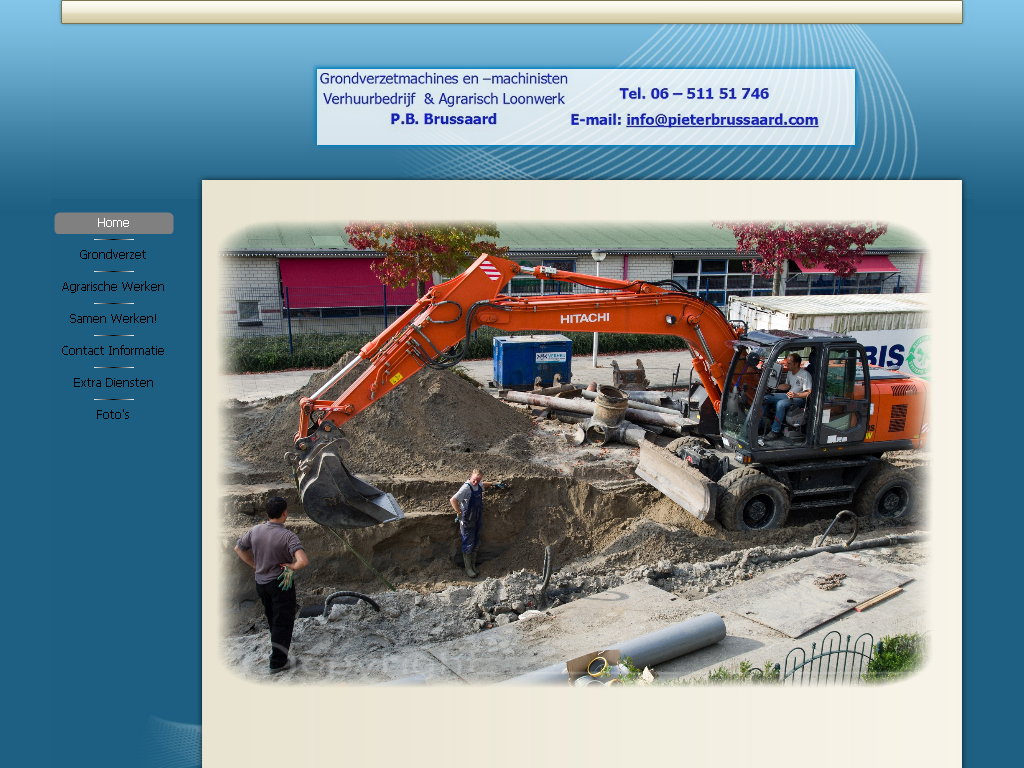Open the Contact Informatie page
Viewport: 1024px width, 768px height.
[113, 351]
